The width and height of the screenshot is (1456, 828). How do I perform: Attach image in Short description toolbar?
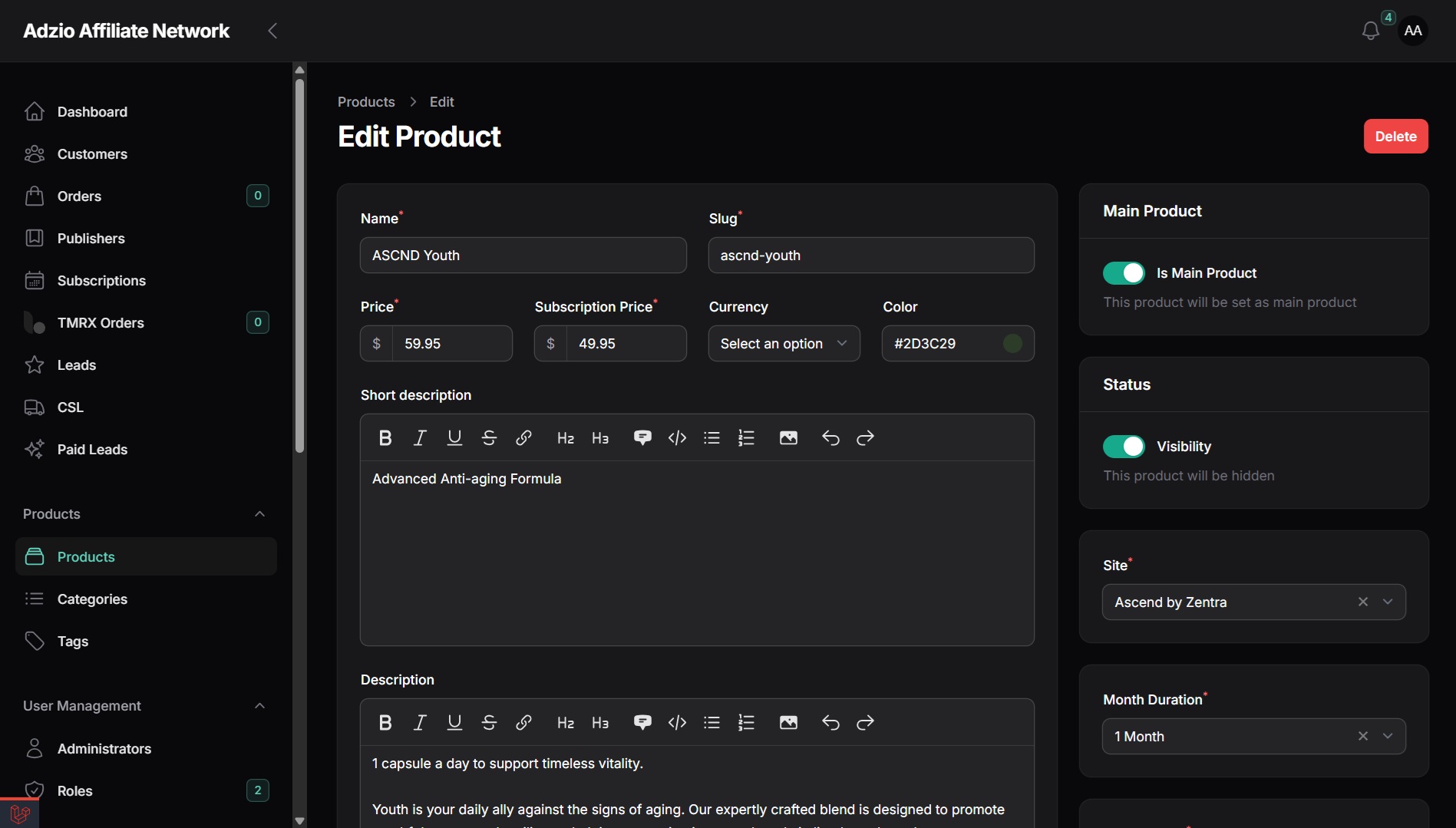[788, 438]
